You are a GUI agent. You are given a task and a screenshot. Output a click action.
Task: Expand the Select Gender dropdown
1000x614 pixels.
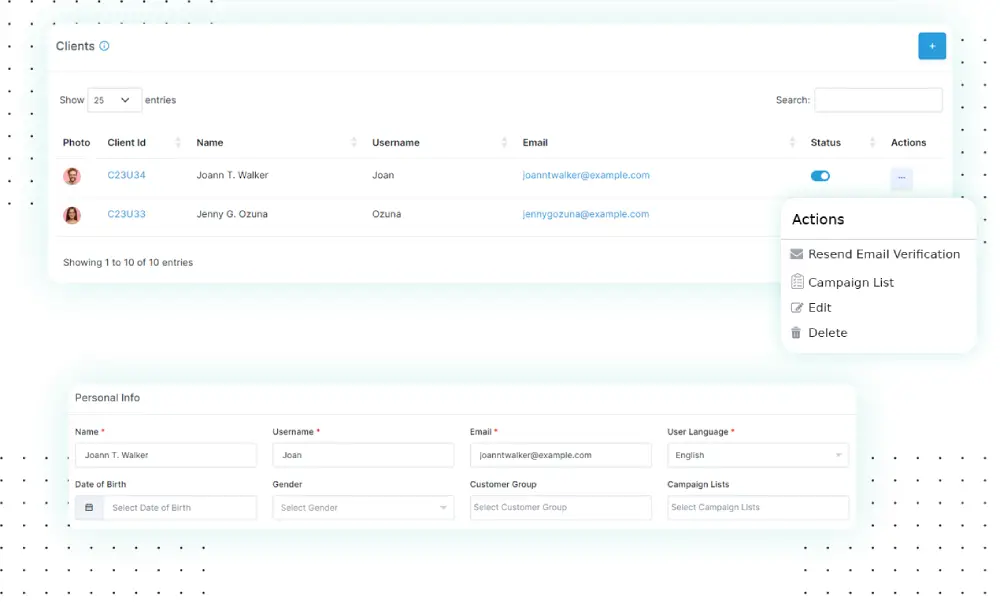click(x=362, y=507)
